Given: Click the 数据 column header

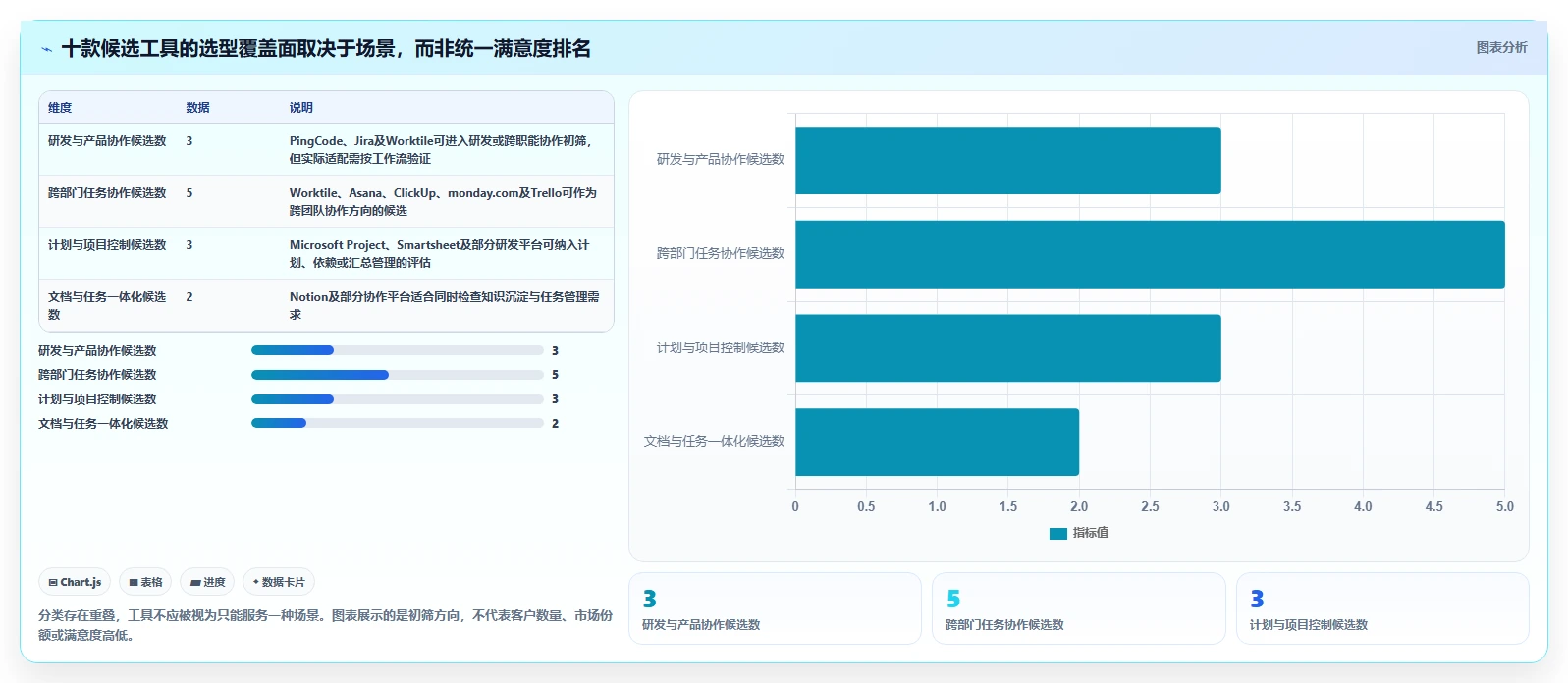Looking at the screenshot, I should pyautogui.click(x=197, y=108).
